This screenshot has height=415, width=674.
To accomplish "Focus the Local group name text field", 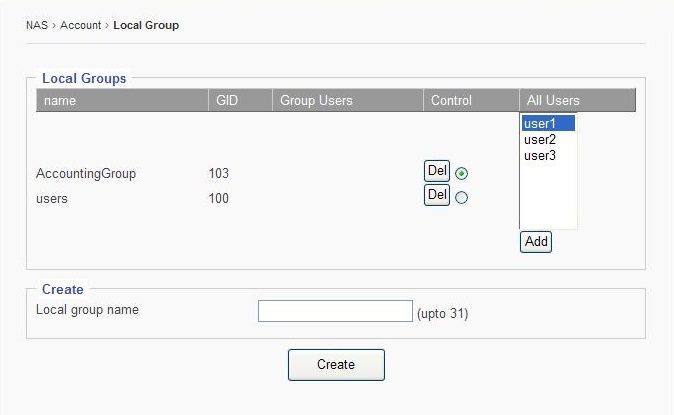I will 335,311.
